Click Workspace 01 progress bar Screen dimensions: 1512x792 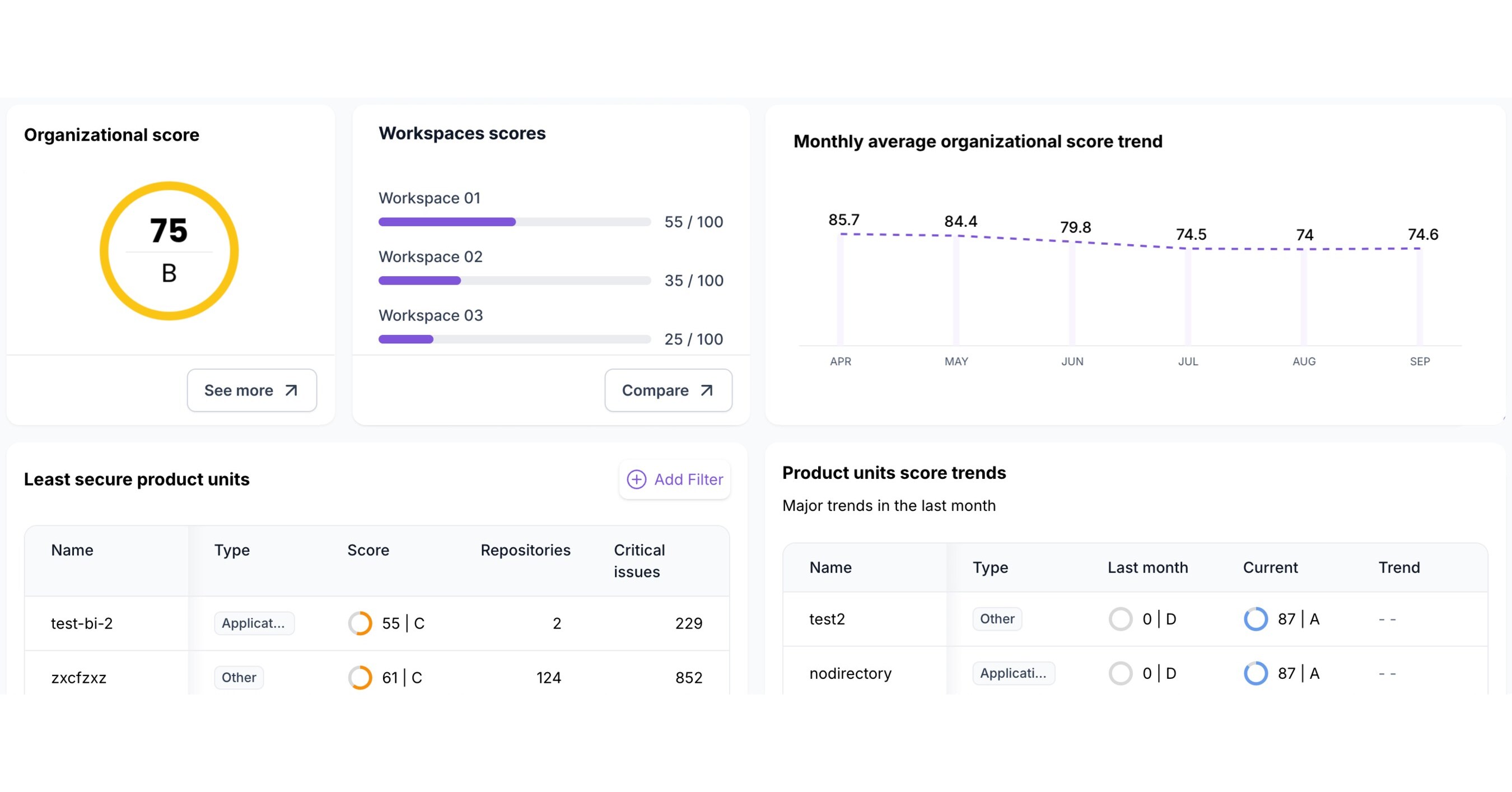pos(515,222)
